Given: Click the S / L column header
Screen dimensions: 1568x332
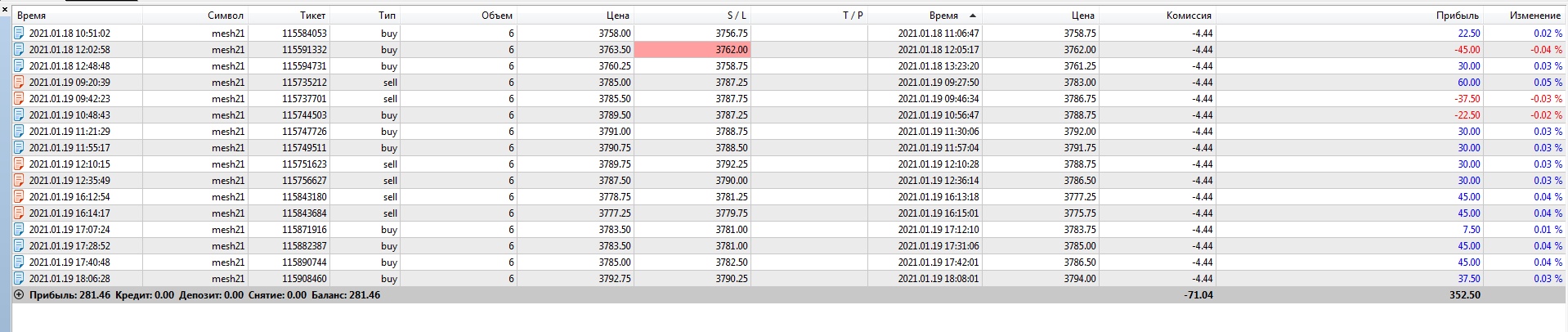Looking at the screenshot, I should tap(736, 16).
